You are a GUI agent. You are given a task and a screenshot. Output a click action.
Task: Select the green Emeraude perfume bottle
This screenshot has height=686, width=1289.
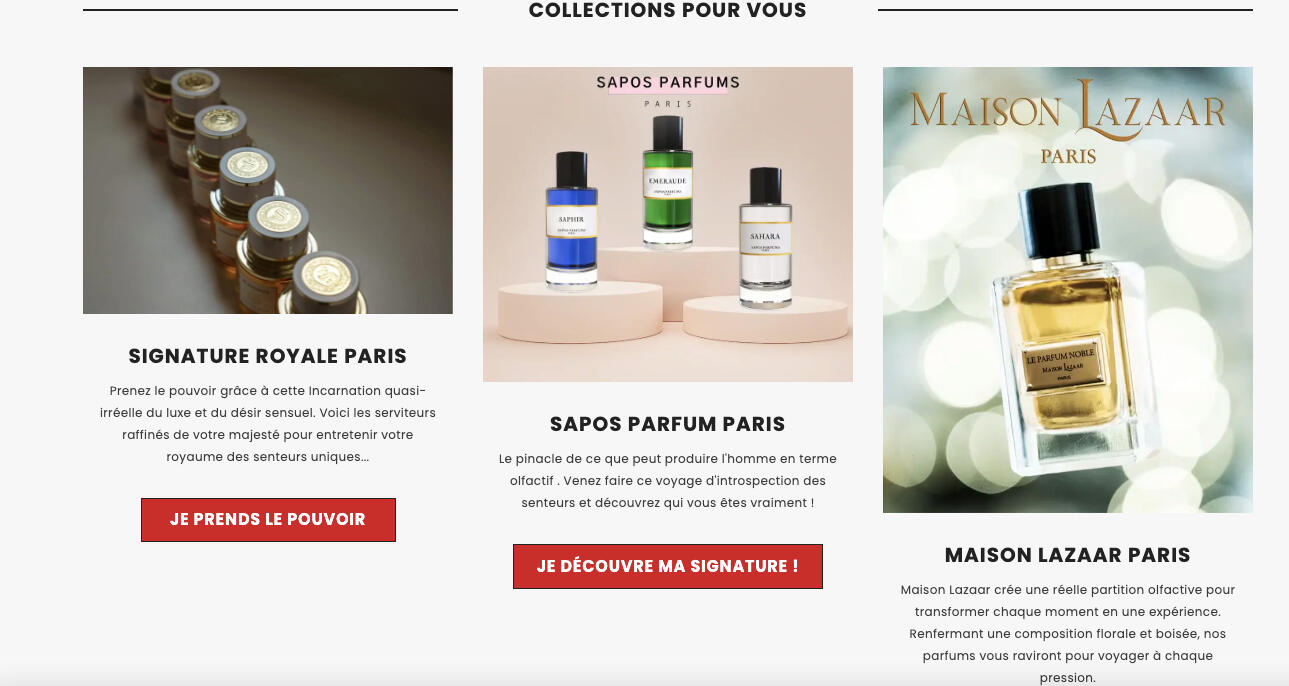pyautogui.click(x=667, y=180)
